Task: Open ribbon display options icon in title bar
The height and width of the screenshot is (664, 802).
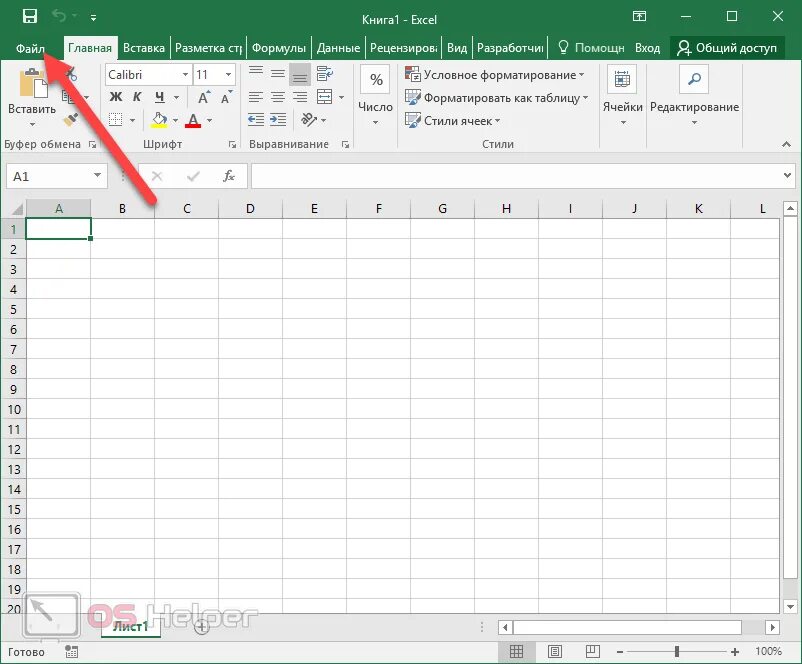Action: (639, 16)
